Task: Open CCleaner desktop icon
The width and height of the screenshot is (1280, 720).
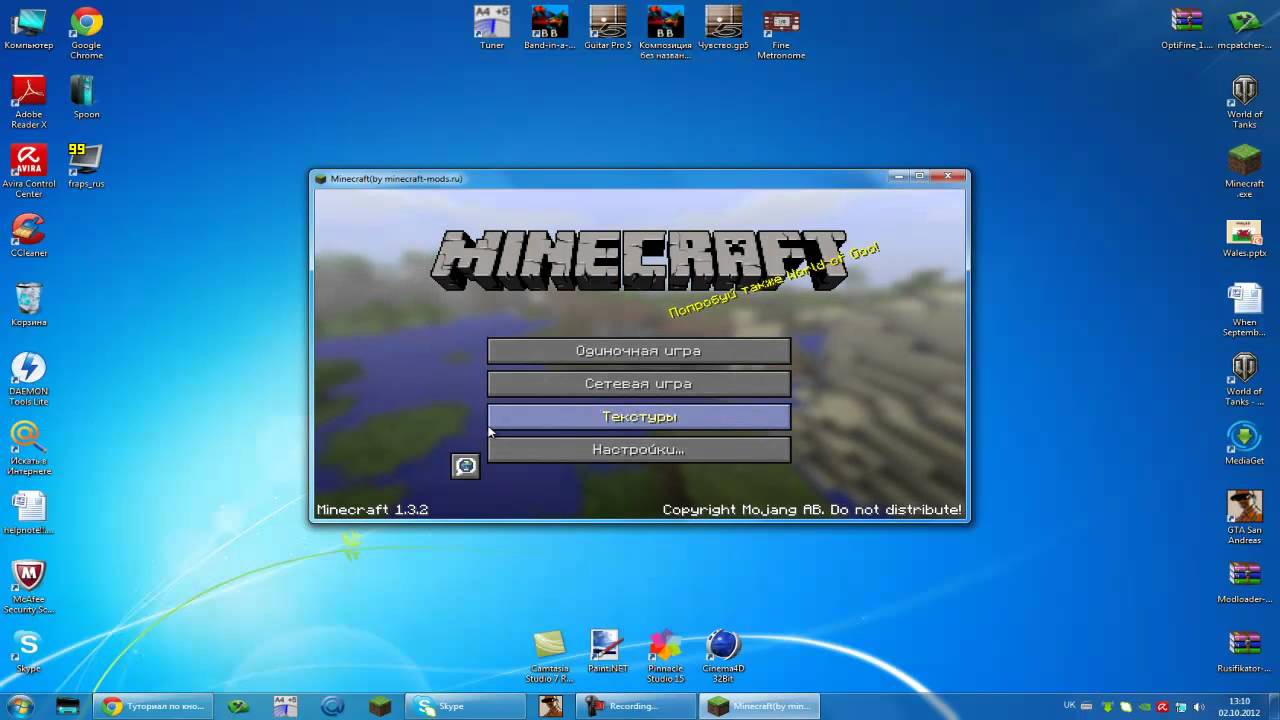Action: click(29, 235)
